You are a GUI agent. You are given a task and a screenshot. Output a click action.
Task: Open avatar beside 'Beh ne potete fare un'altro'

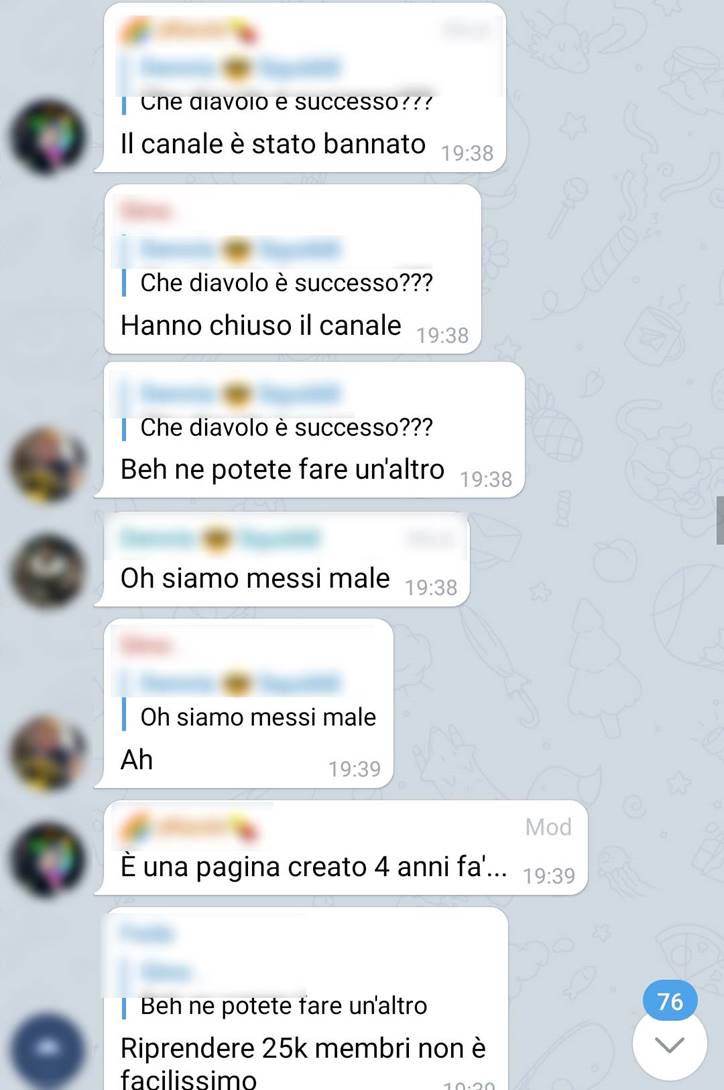[47, 463]
